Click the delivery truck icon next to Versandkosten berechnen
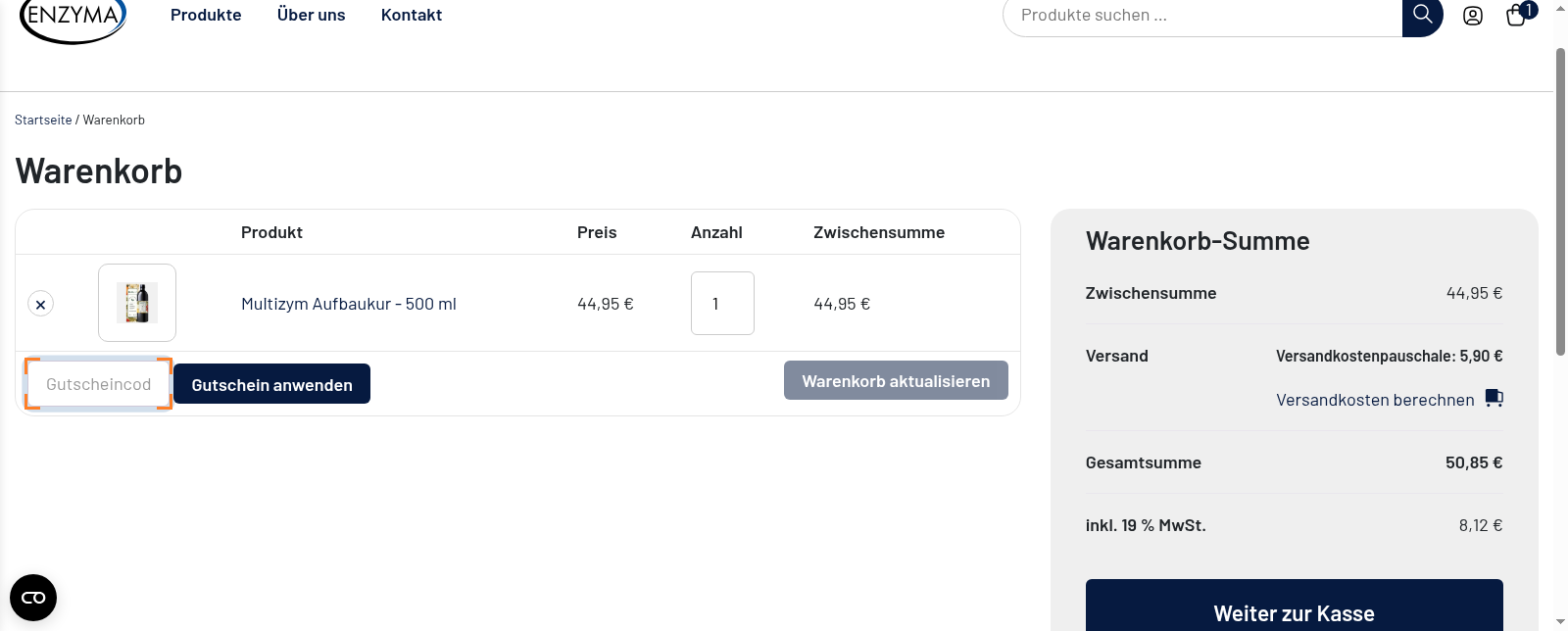The width and height of the screenshot is (1568, 631). pos(1494,398)
